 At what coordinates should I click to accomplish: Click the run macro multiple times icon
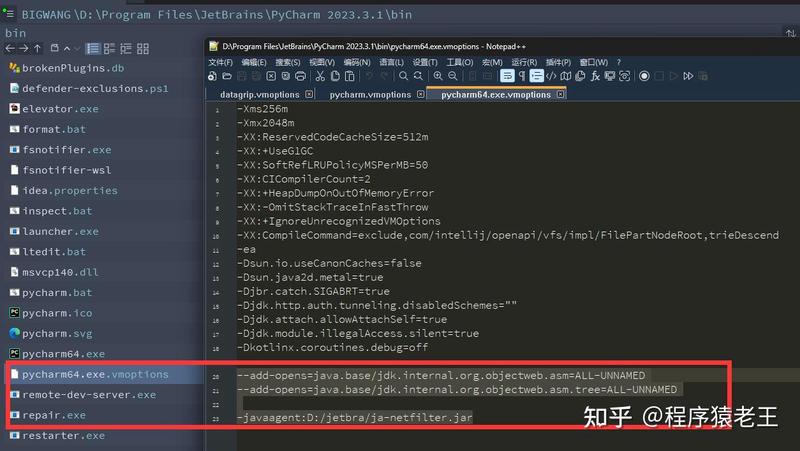[x=688, y=76]
